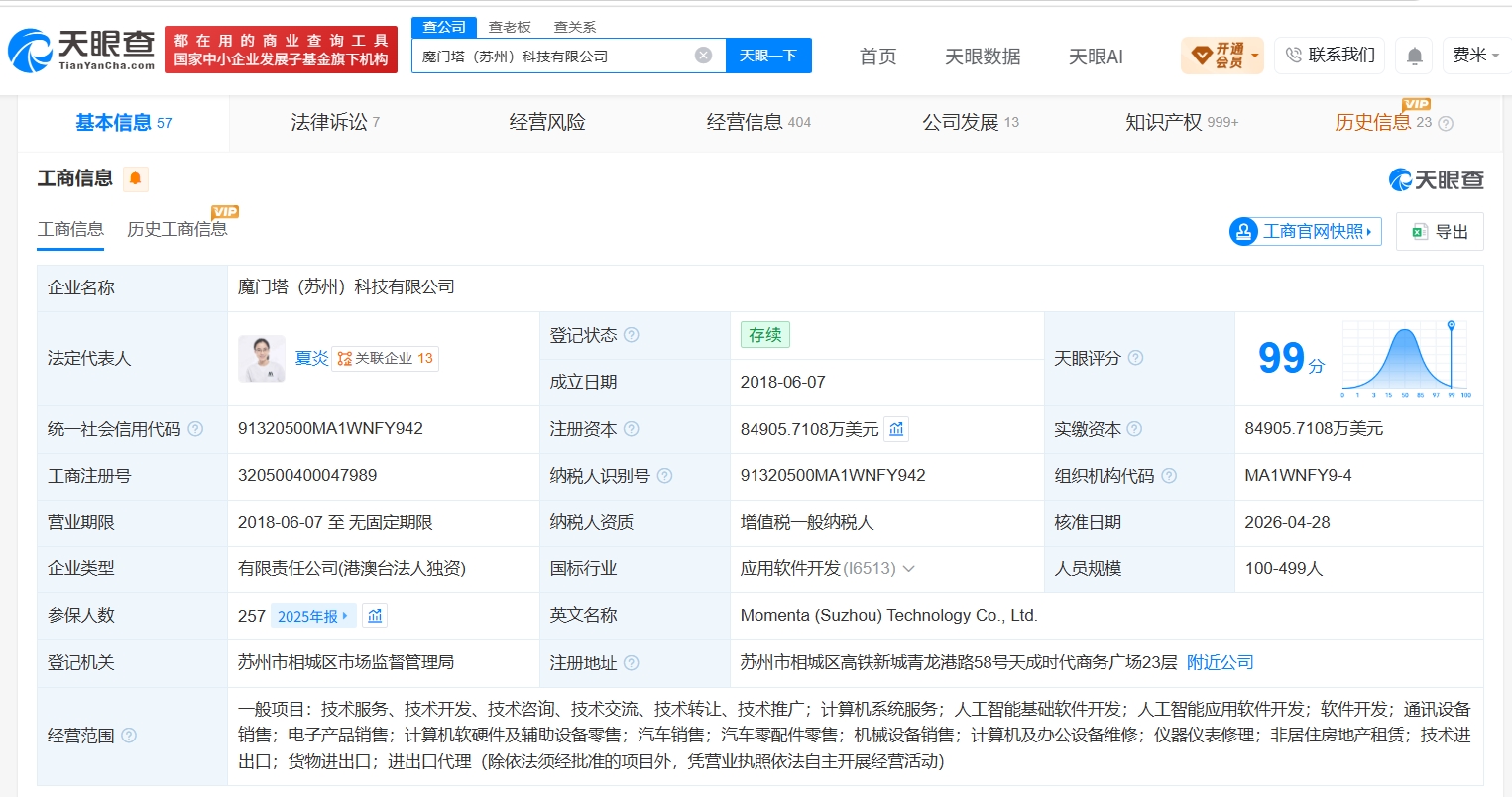The height and width of the screenshot is (797, 1512).
Task: Click the help icon next to 天眼评分
Action: pos(1136,358)
